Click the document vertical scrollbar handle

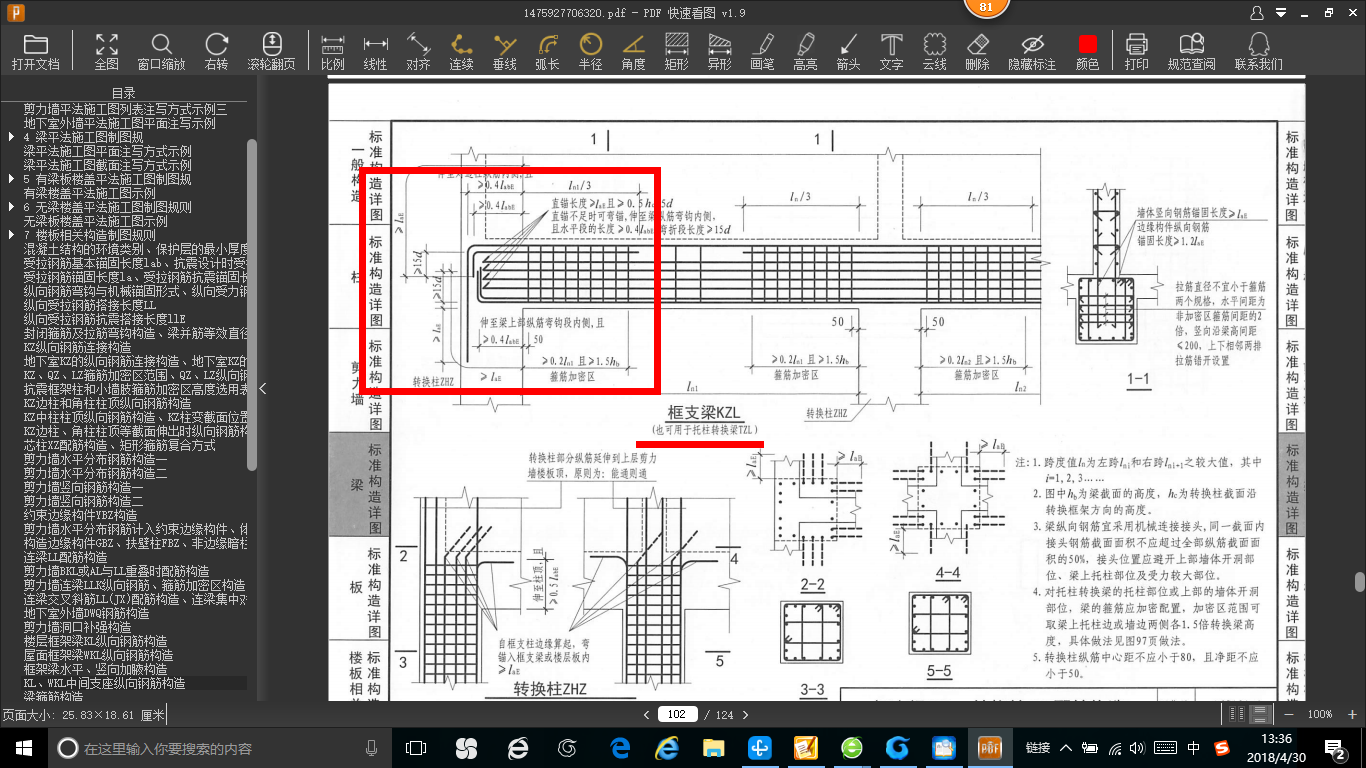coord(1359,582)
